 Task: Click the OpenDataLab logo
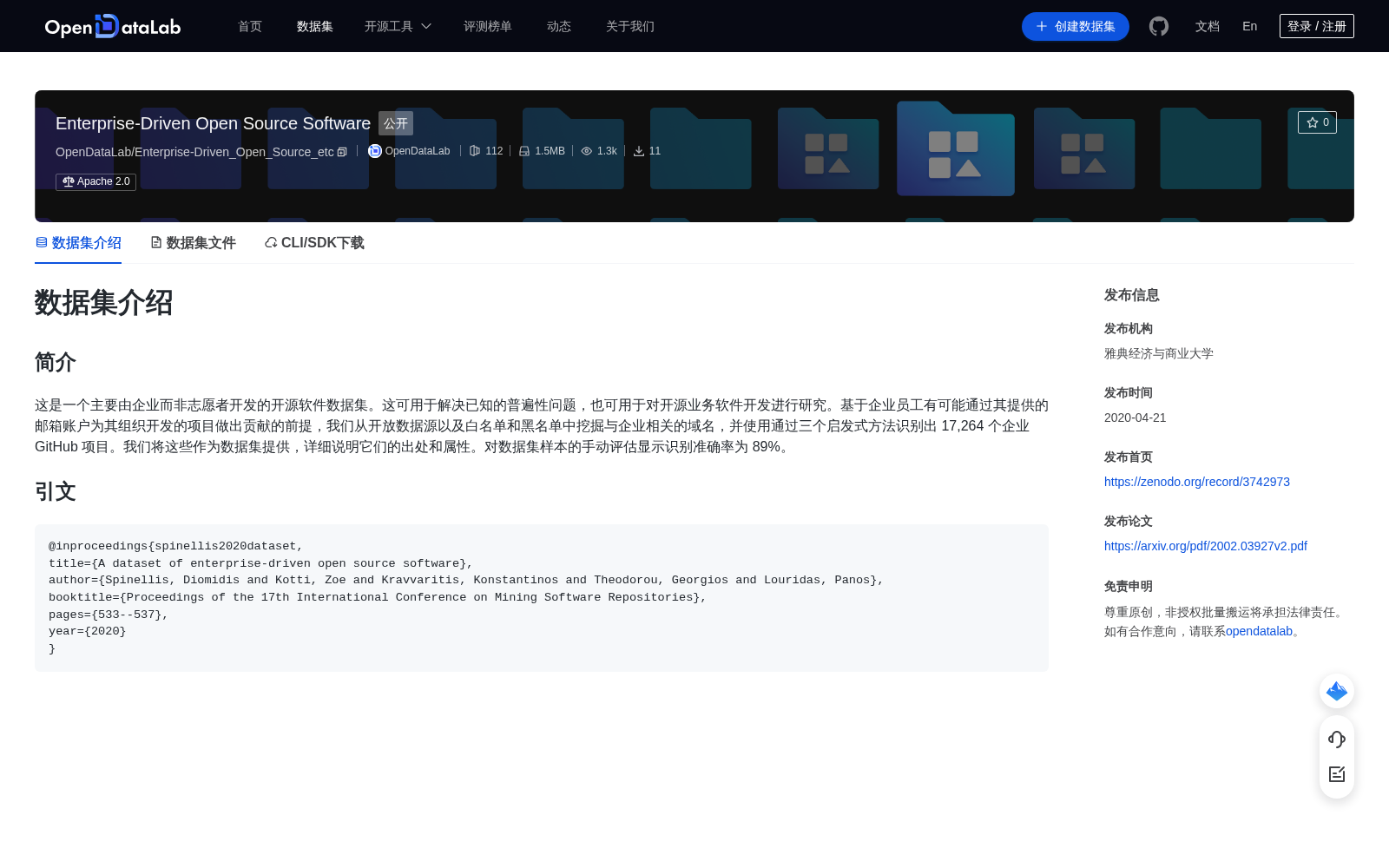[113, 26]
